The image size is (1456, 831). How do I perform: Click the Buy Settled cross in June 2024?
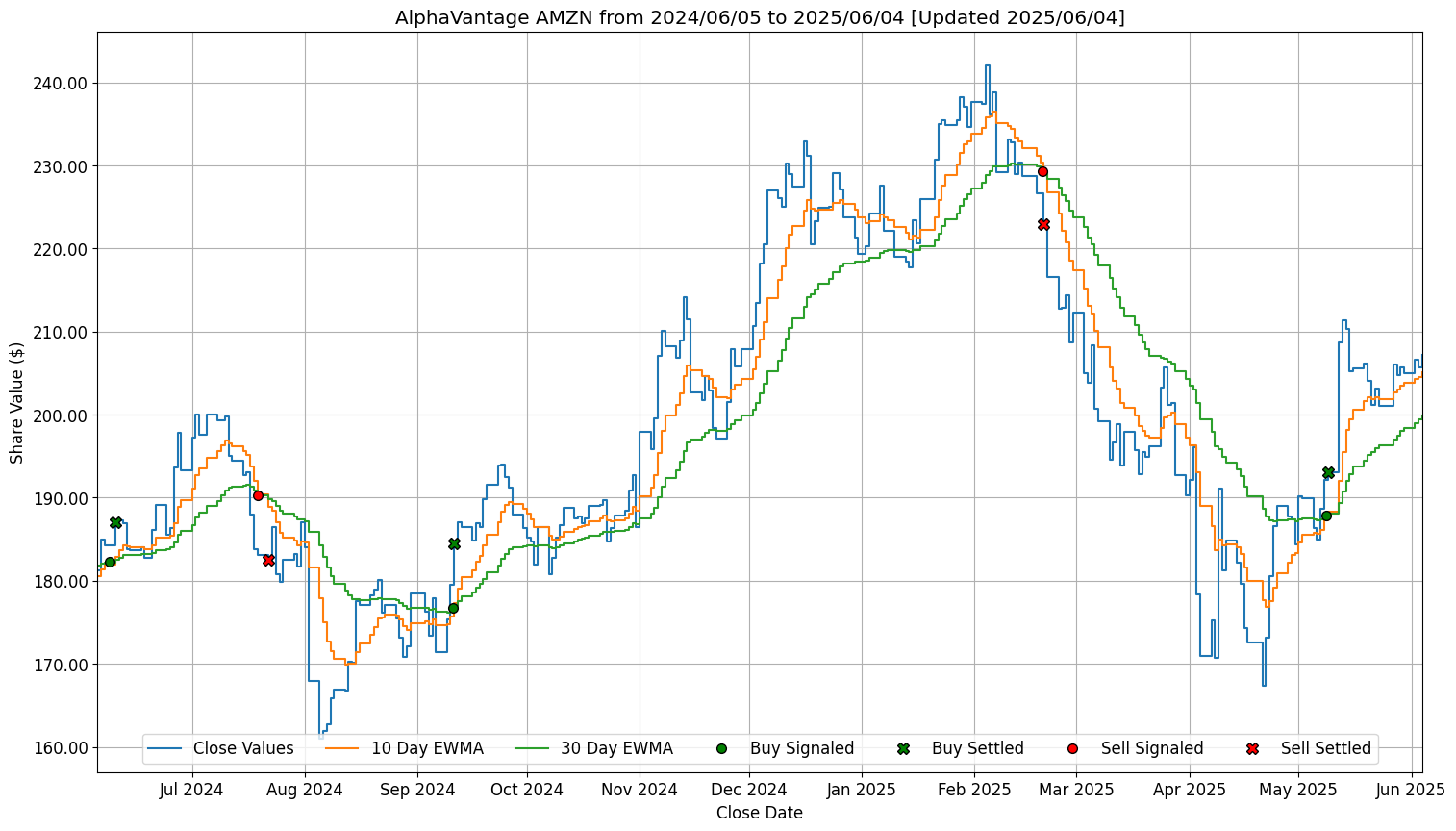pos(115,522)
